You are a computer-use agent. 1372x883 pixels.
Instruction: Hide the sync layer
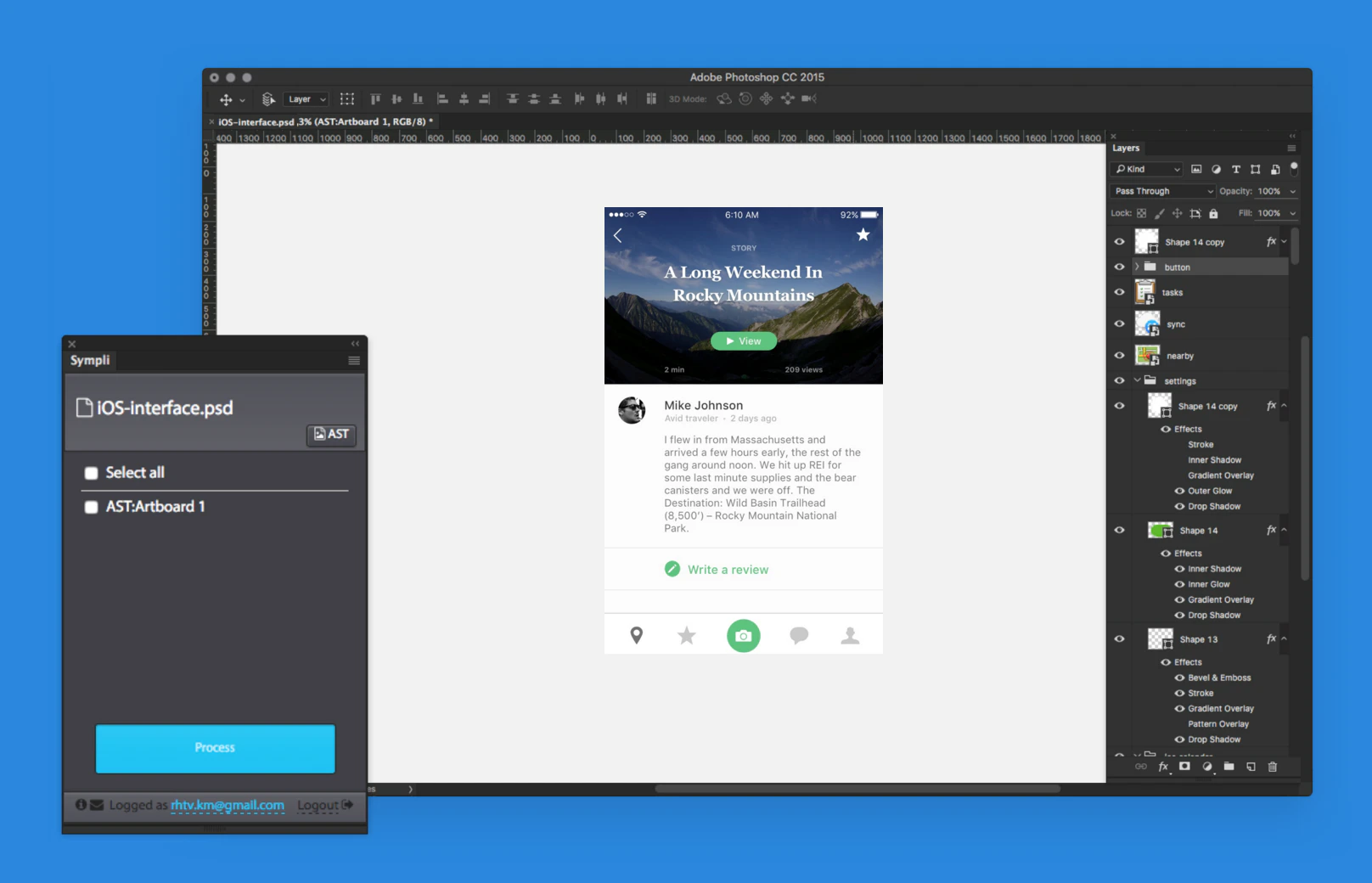point(1119,323)
